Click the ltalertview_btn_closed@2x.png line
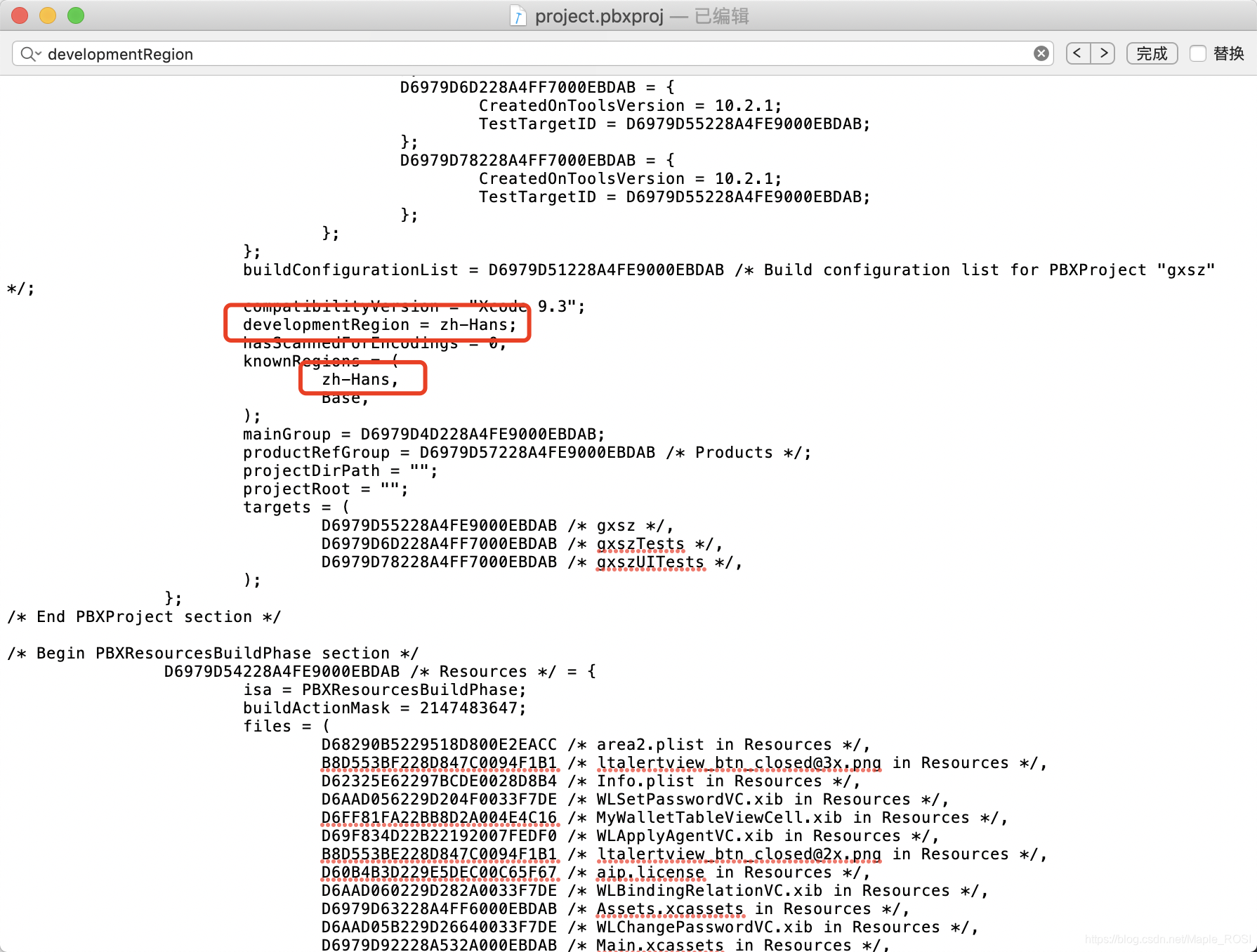This screenshot has height=952, width=1257. coord(684,854)
